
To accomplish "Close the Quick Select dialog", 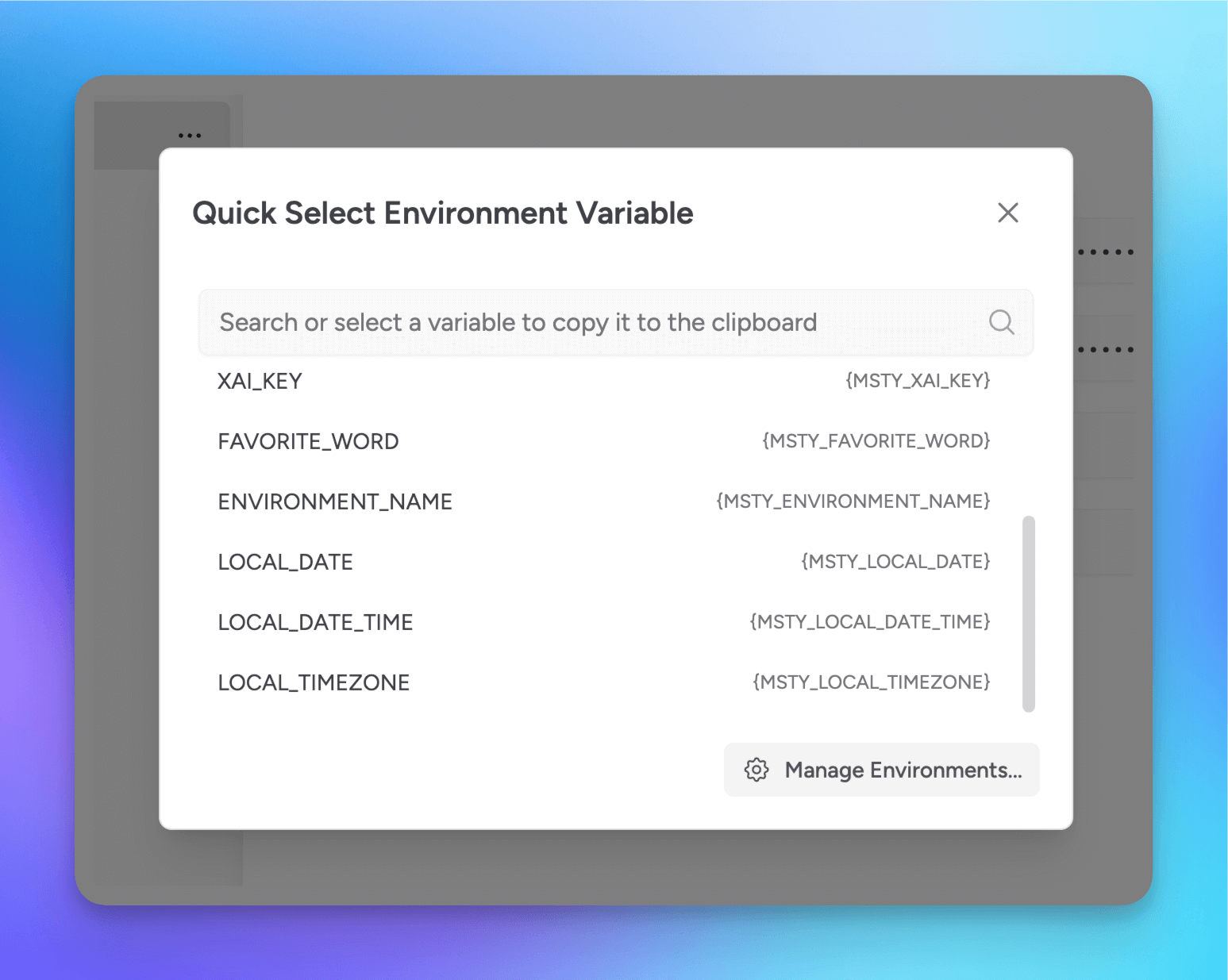I will 1007,213.
